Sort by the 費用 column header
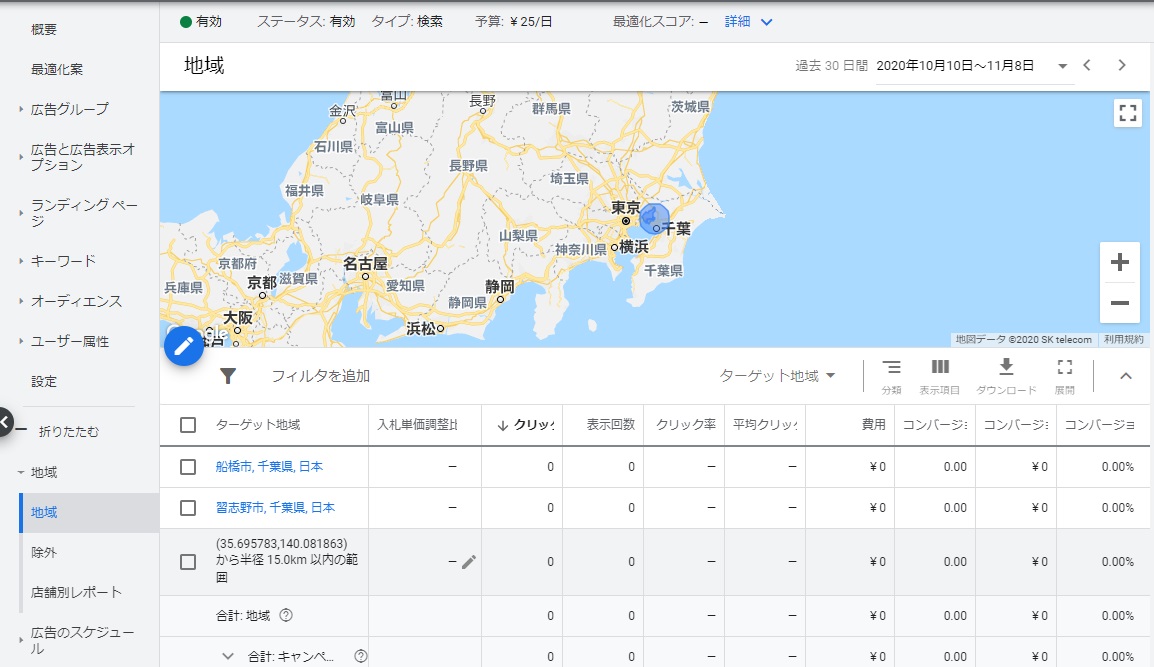The width and height of the screenshot is (1154, 667). (874, 425)
